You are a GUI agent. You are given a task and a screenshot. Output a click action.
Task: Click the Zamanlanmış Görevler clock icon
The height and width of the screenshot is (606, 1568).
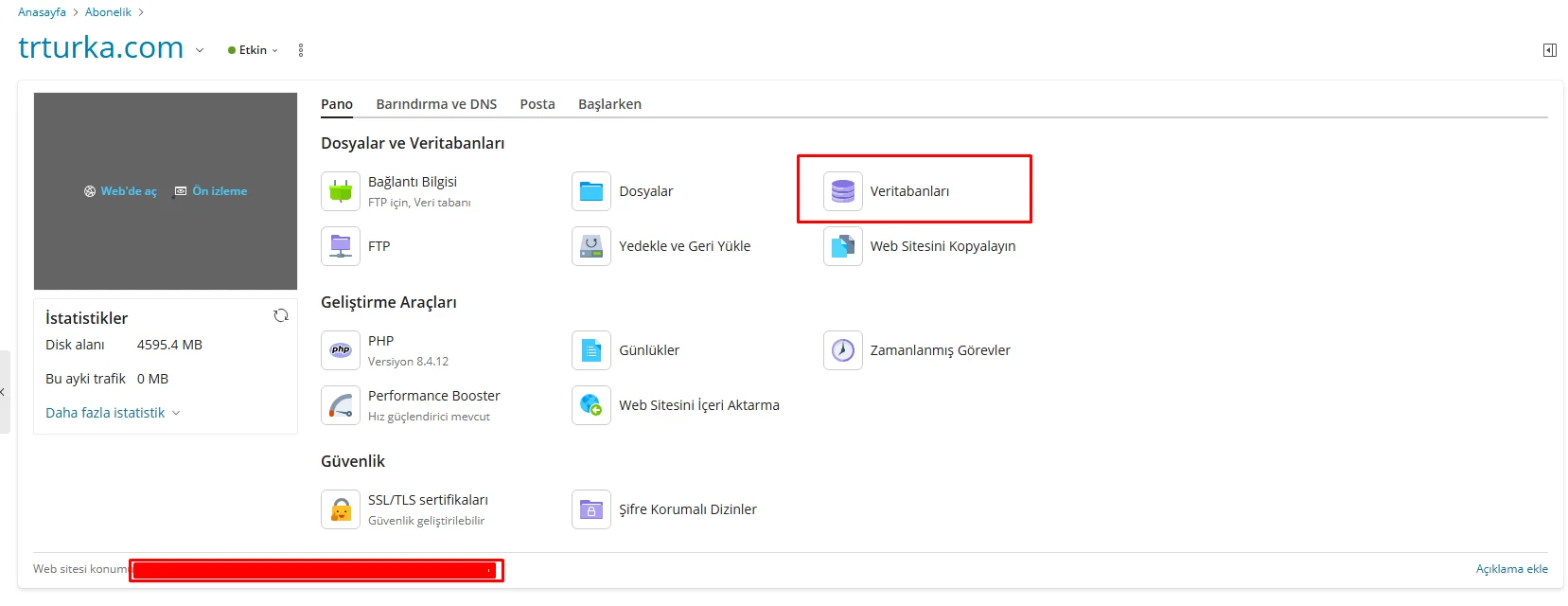842,350
